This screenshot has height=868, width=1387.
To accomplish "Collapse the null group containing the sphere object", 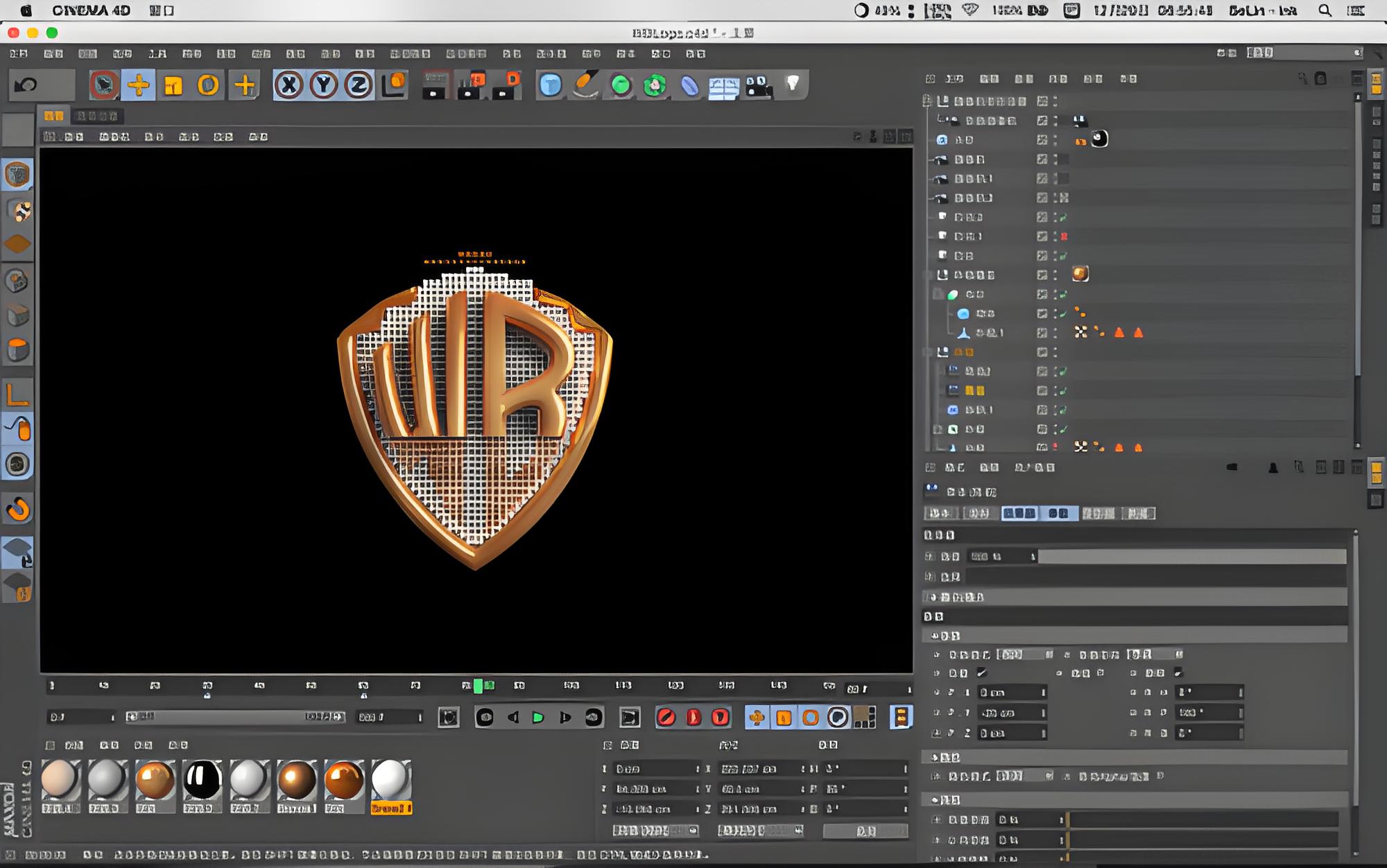I will 938,294.
